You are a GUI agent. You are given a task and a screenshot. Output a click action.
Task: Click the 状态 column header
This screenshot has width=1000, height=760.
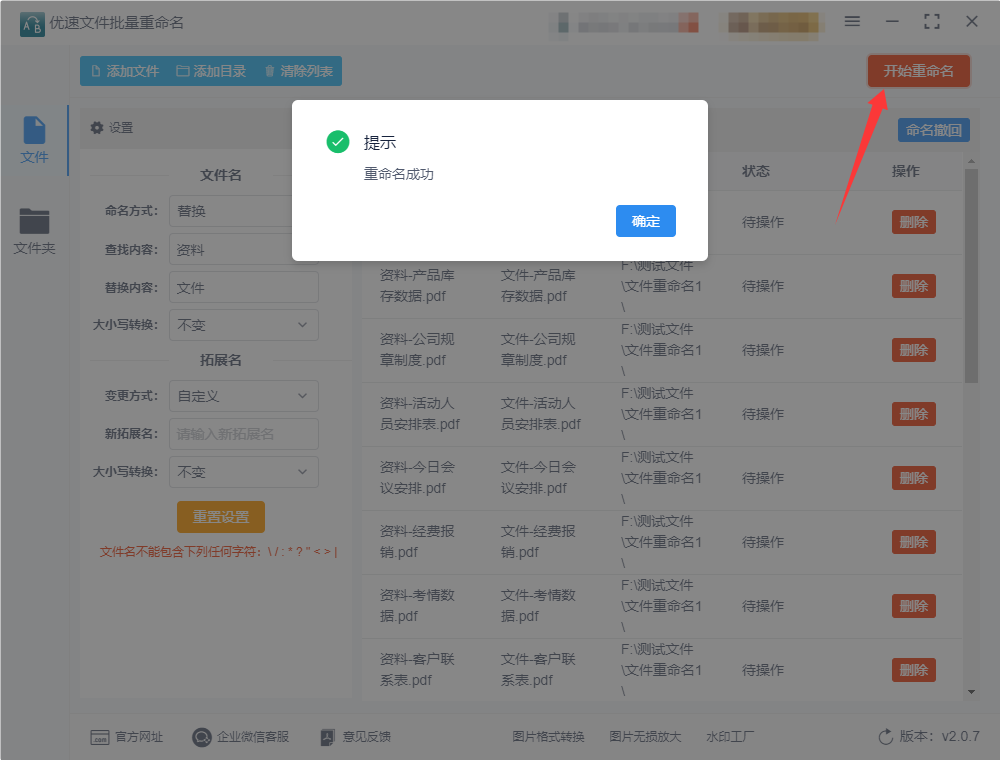756,171
